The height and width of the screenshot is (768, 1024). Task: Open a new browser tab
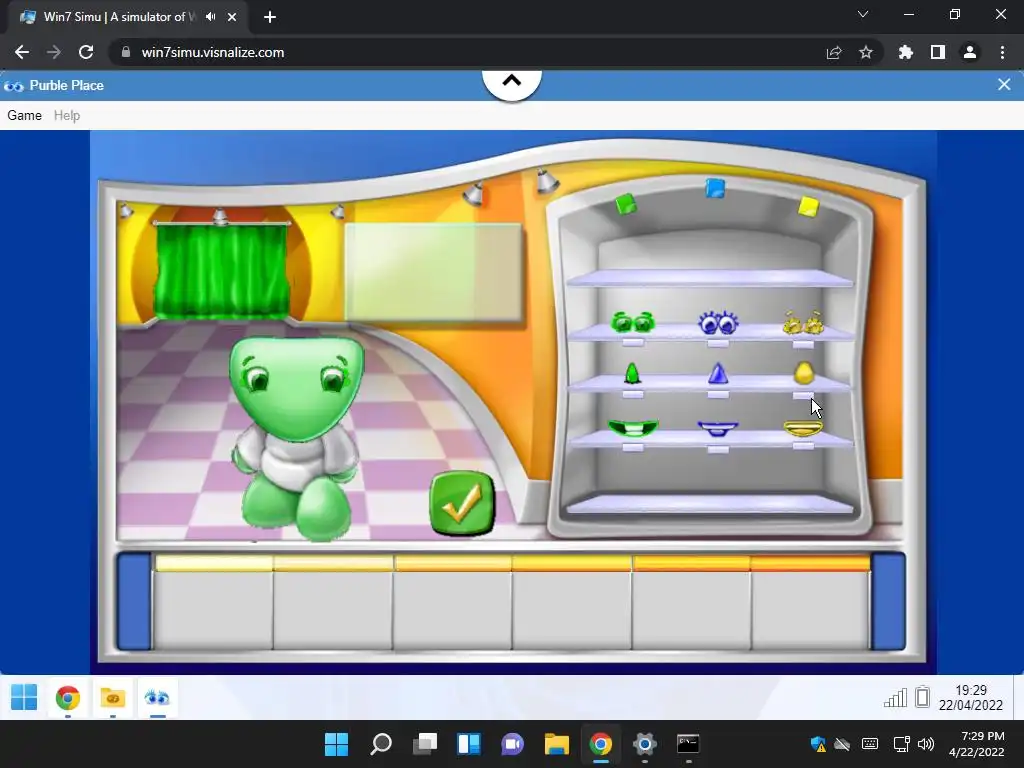coord(270,17)
